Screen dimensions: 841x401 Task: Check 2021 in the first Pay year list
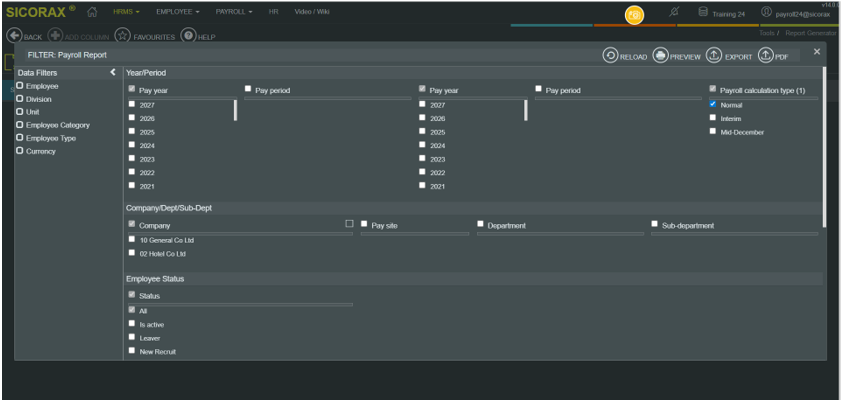[x=132, y=185]
